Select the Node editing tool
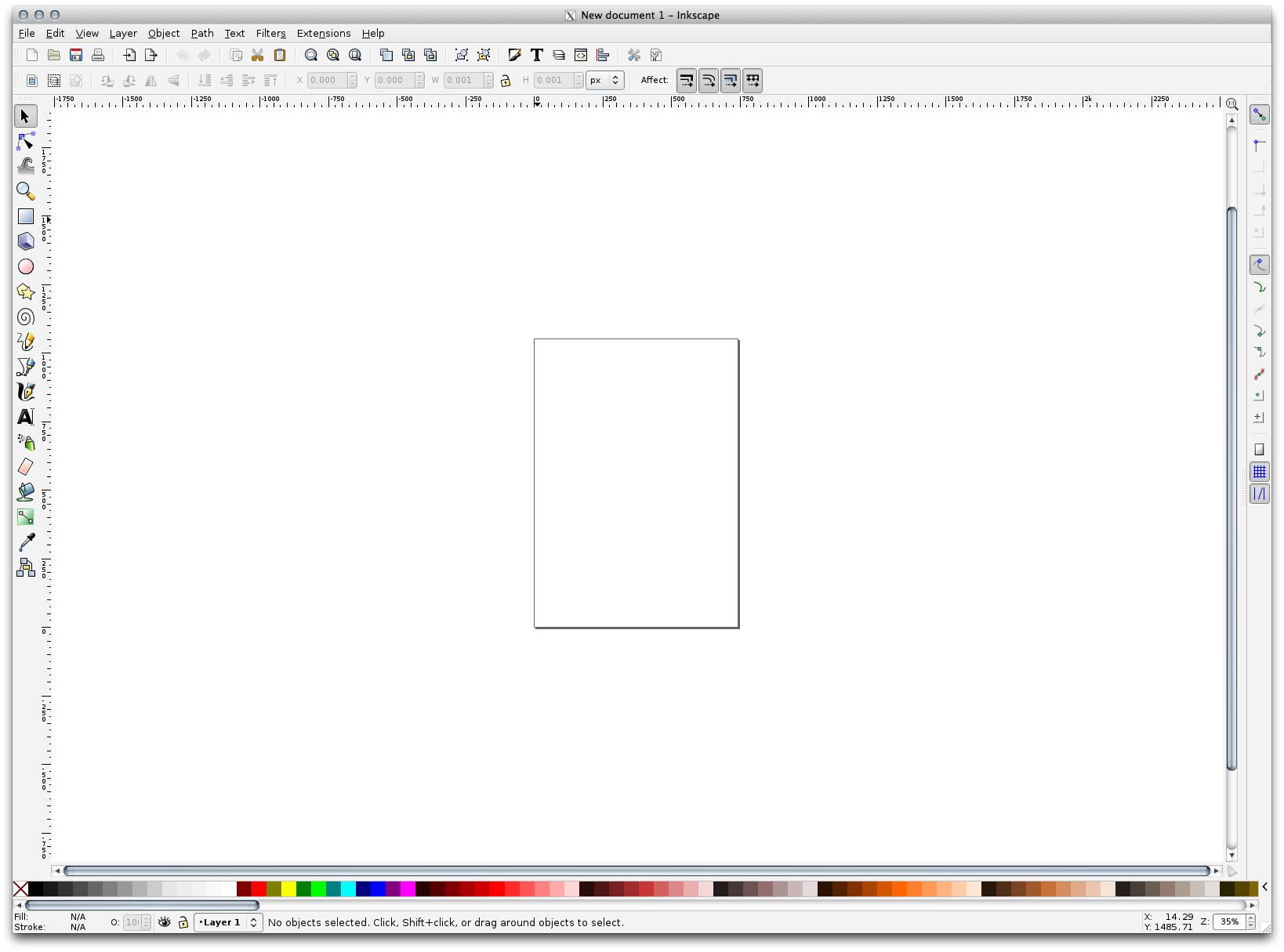This screenshot has height=952, width=1284. click(26, 142)
